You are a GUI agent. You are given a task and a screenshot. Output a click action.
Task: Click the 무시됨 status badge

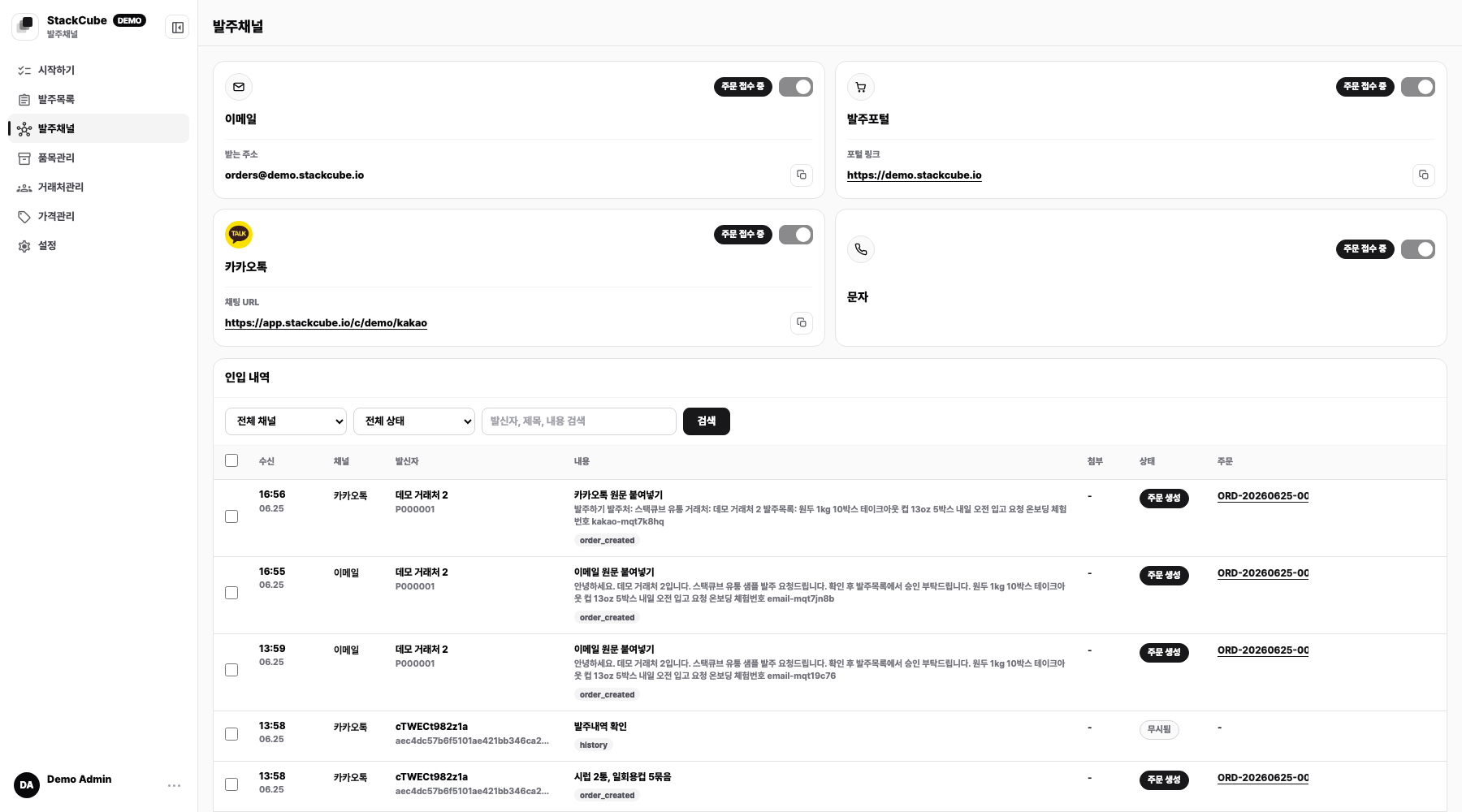pyautogui.click(x=1159, y=730)
